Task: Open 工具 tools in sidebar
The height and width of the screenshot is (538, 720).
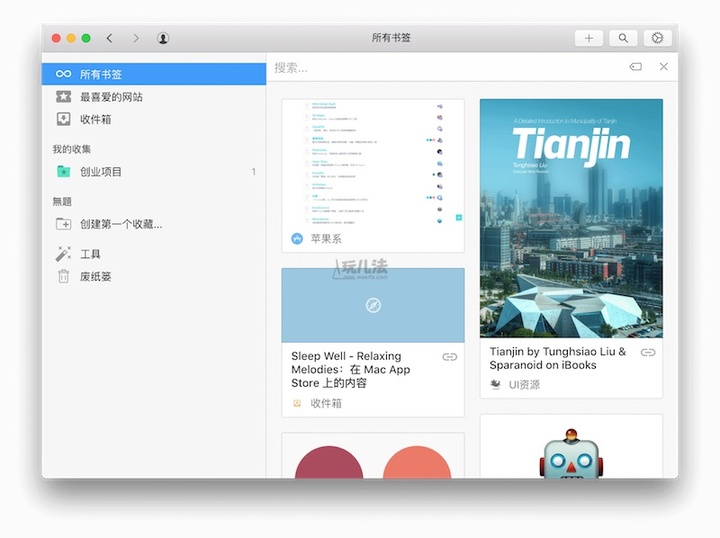Action: [90, 254]
